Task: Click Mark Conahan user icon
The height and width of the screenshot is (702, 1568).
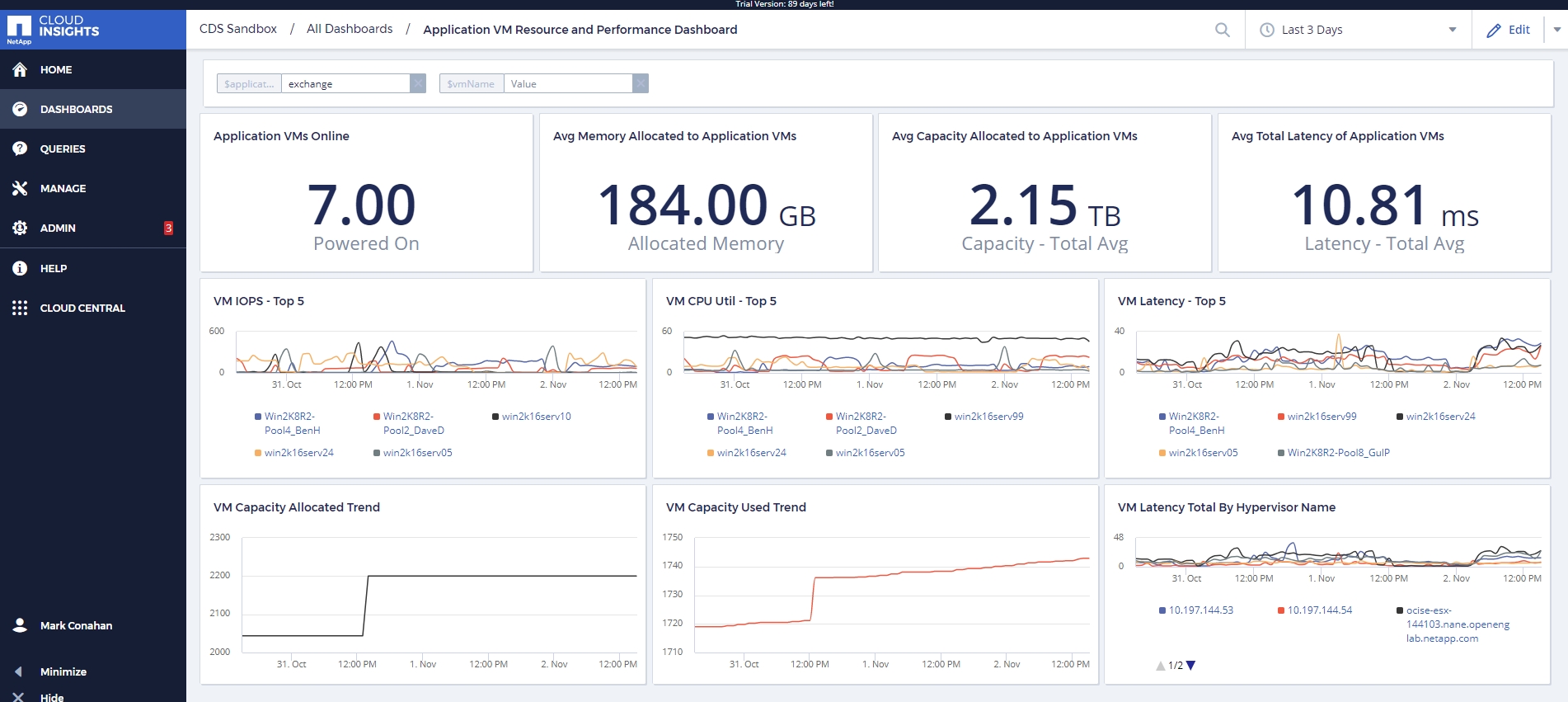Action: 20,625
